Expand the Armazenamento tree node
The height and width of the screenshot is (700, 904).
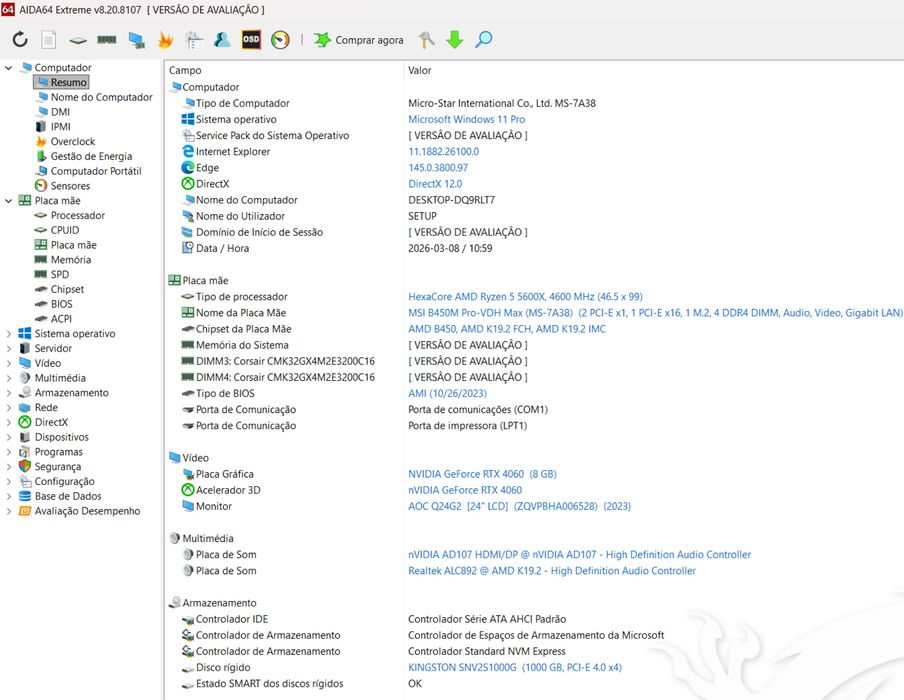click(x=9, y=393)
